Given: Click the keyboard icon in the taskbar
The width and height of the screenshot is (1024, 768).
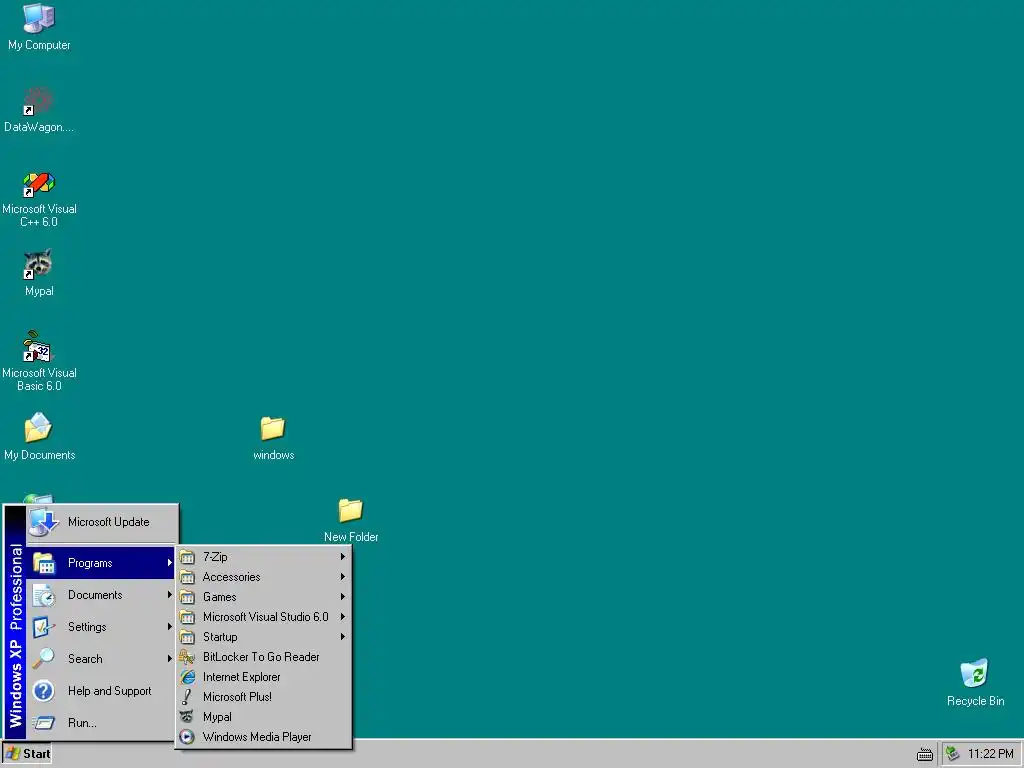Looking at the screenshot, I should click(925, 754).
